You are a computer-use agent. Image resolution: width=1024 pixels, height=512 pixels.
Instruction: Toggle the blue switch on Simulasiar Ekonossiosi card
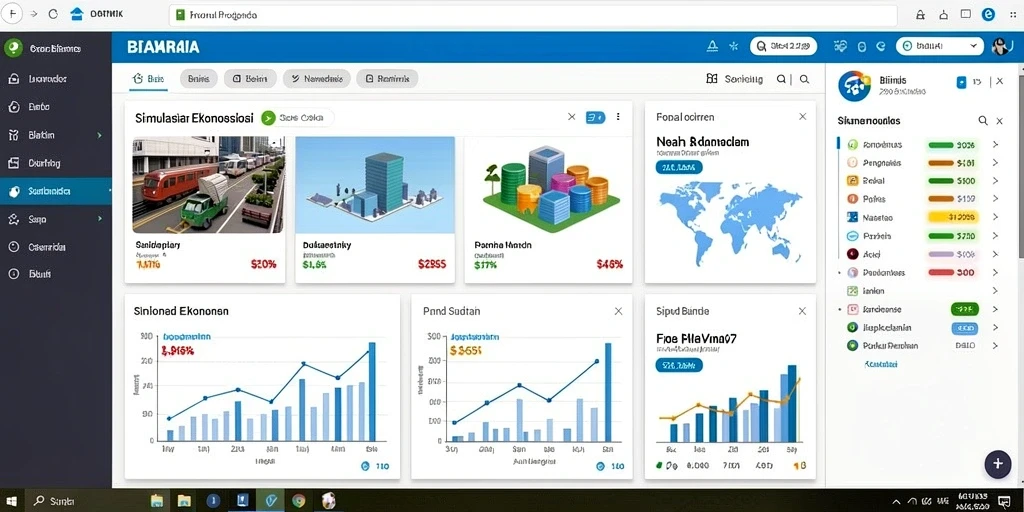(x=595, y=117)
